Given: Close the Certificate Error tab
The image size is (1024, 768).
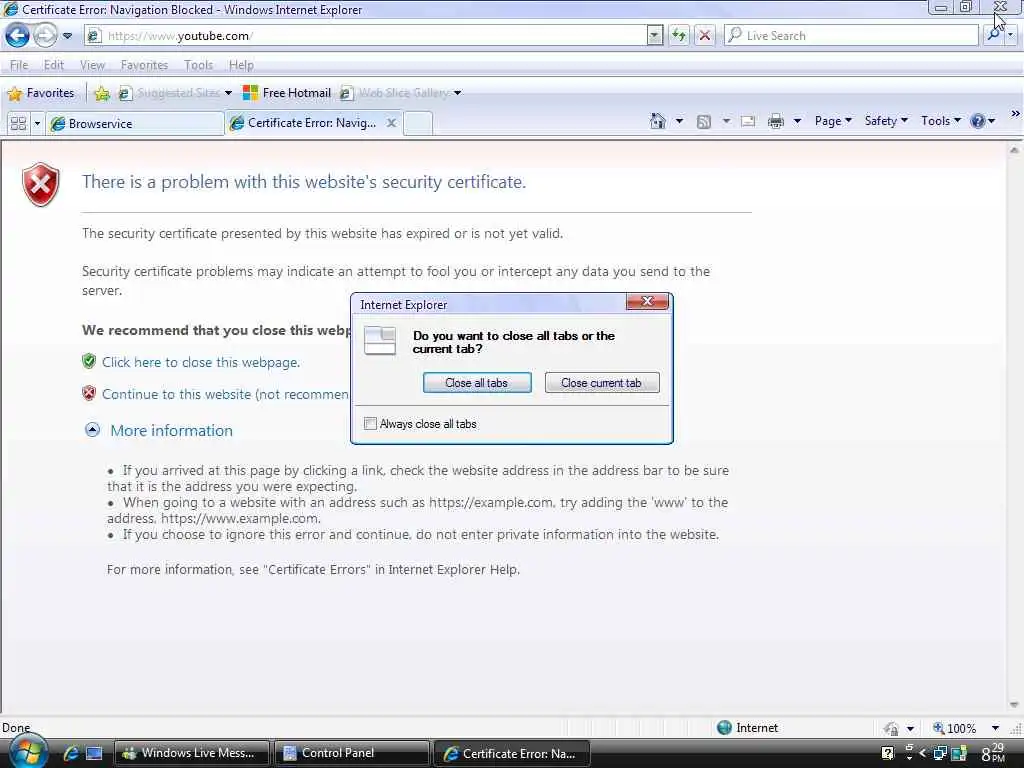Looking at the screenshot, I should [x=391, y=123].
